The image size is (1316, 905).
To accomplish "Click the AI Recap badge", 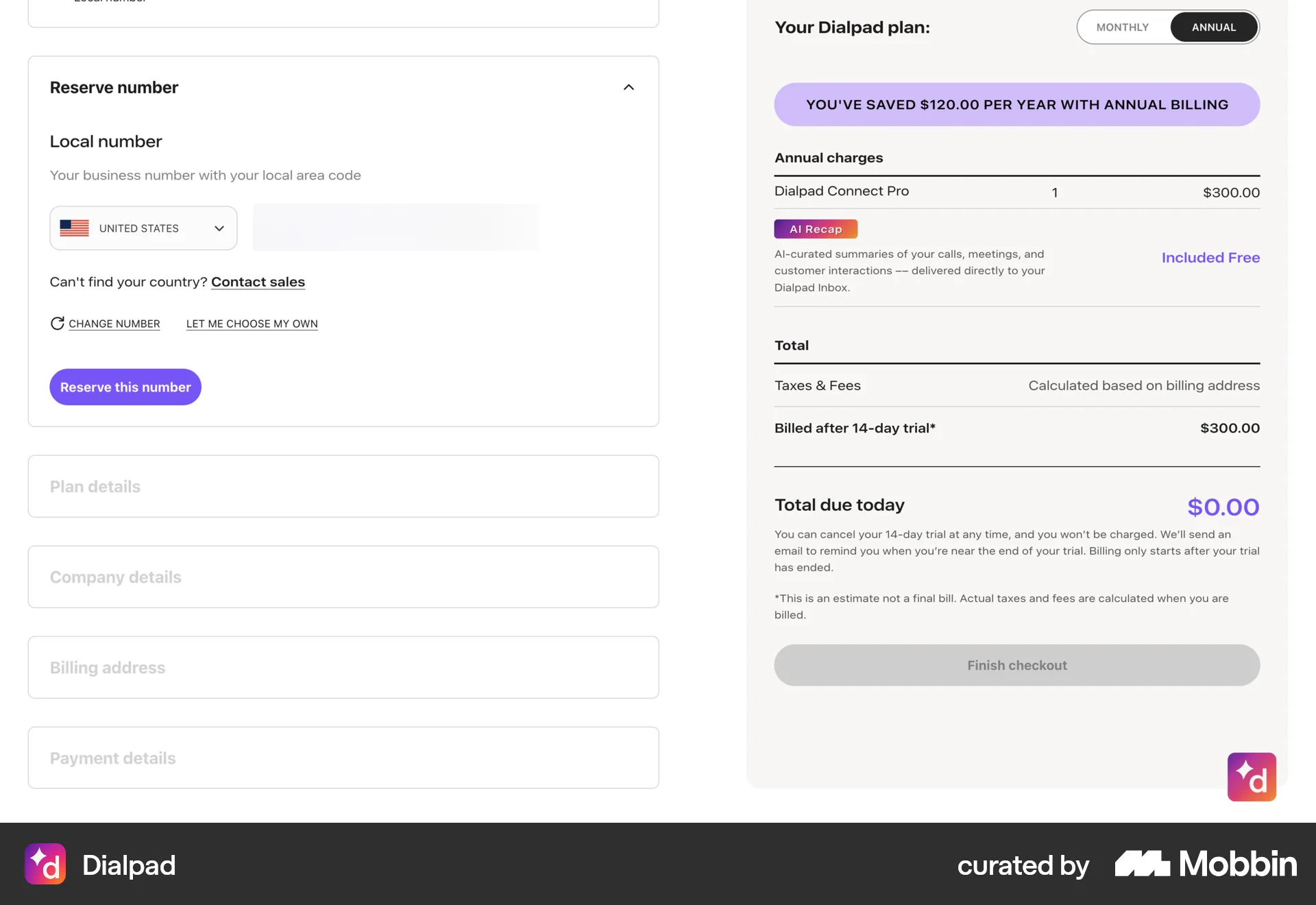I will point(815,228).
